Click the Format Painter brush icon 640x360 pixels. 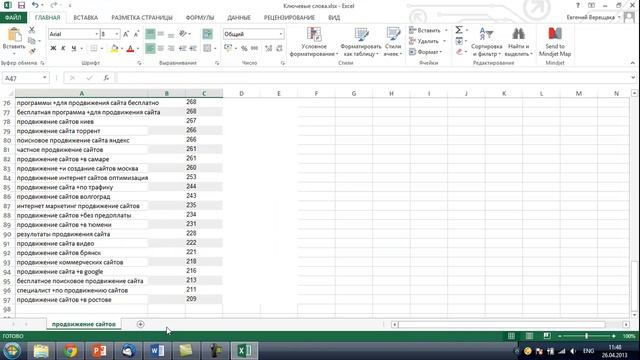point(32,51)
